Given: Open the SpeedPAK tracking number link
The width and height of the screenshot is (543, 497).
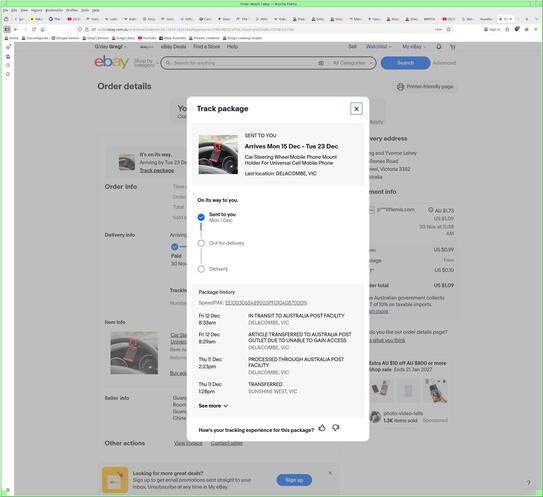Looking at the screenshot, I should tap(266, 303).
